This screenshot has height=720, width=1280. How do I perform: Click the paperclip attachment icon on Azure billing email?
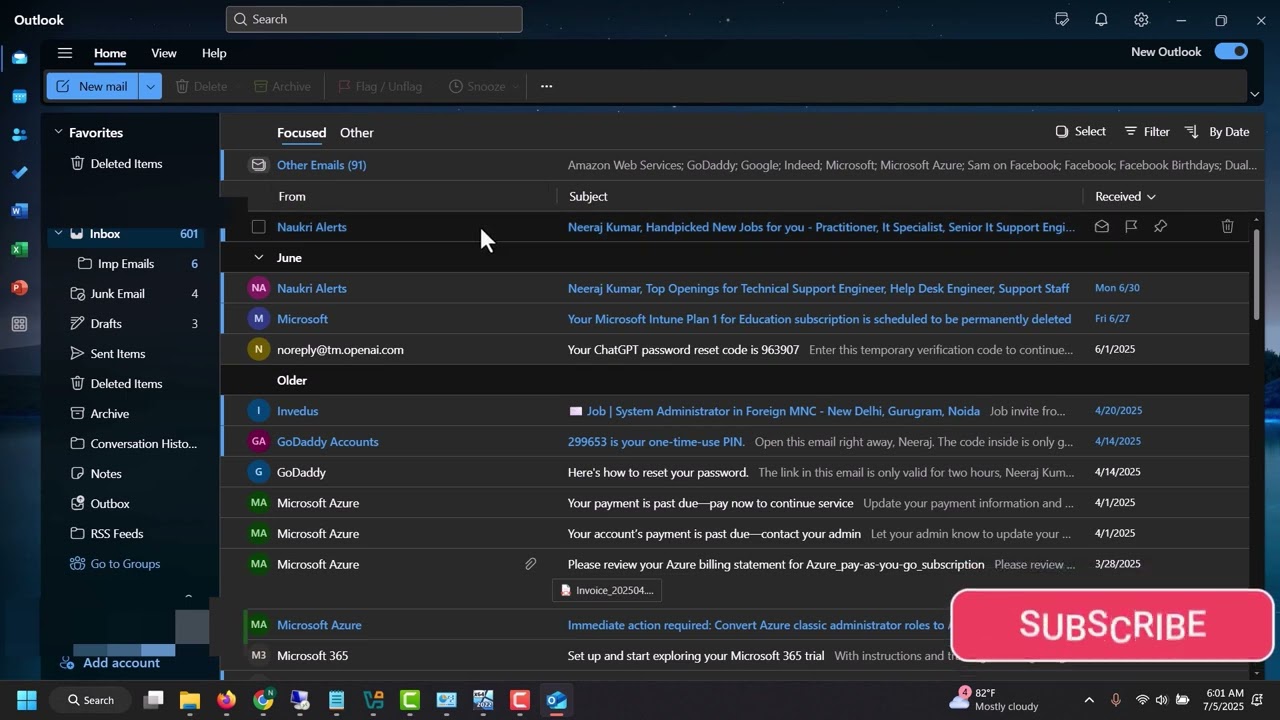(531, 564)
